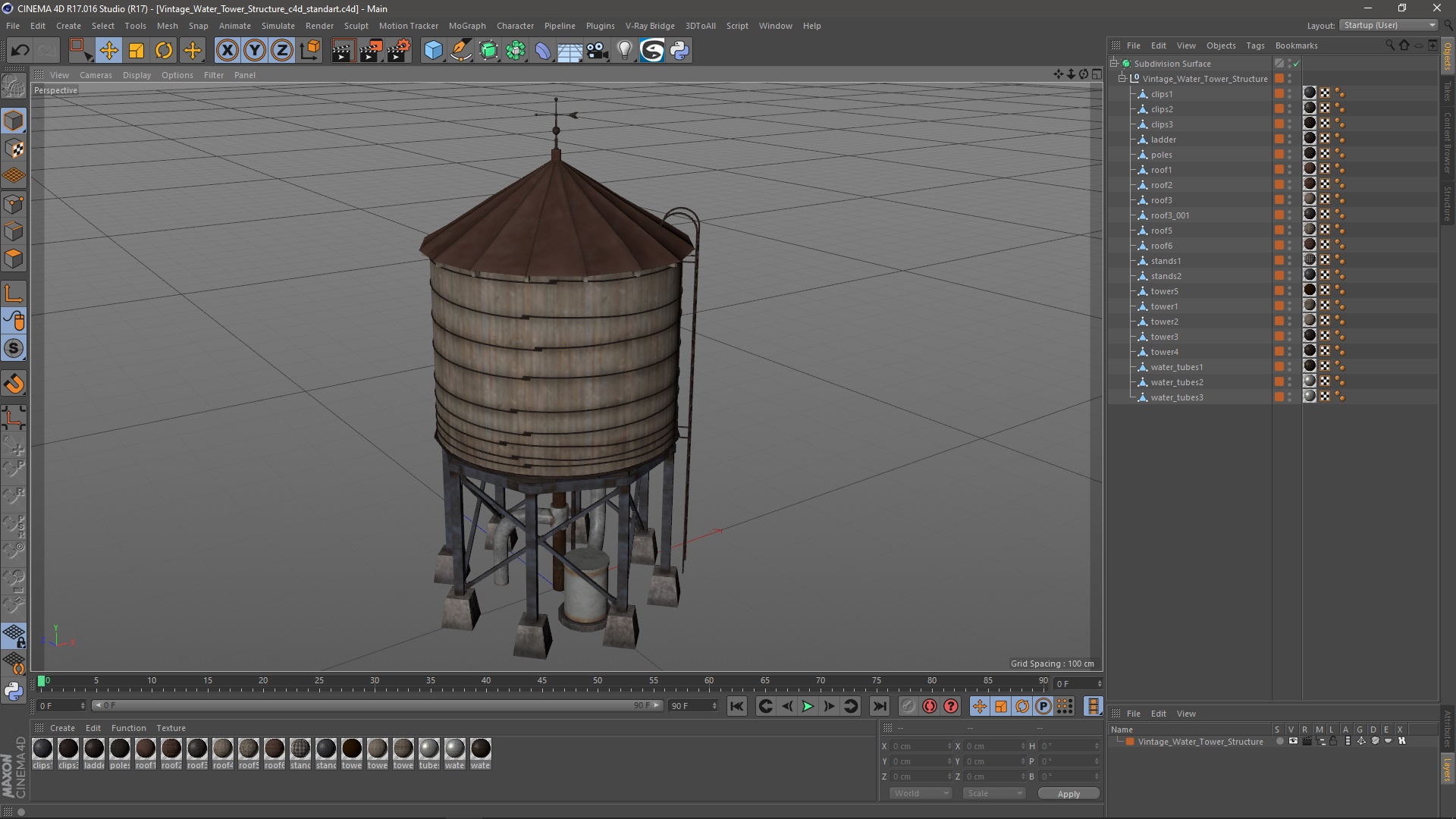
Task: Select water_tubes3 object
Action: tap(1177, 397)
